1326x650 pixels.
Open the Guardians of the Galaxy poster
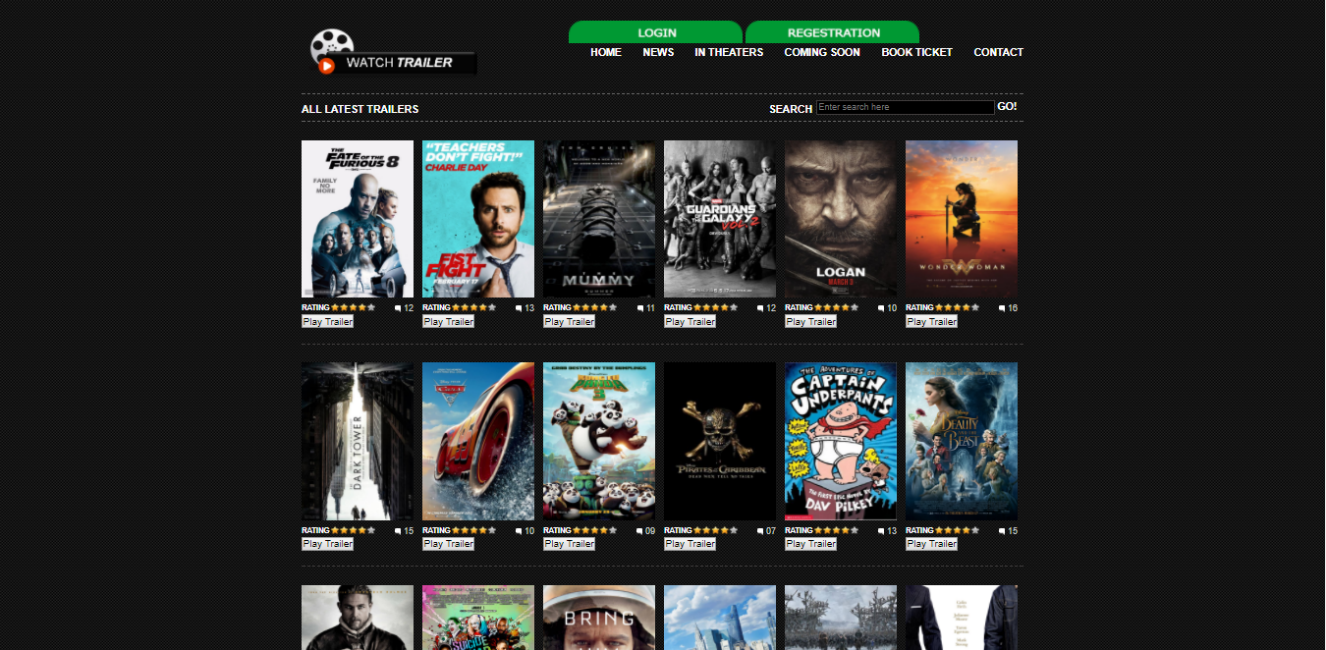point(720,219)
